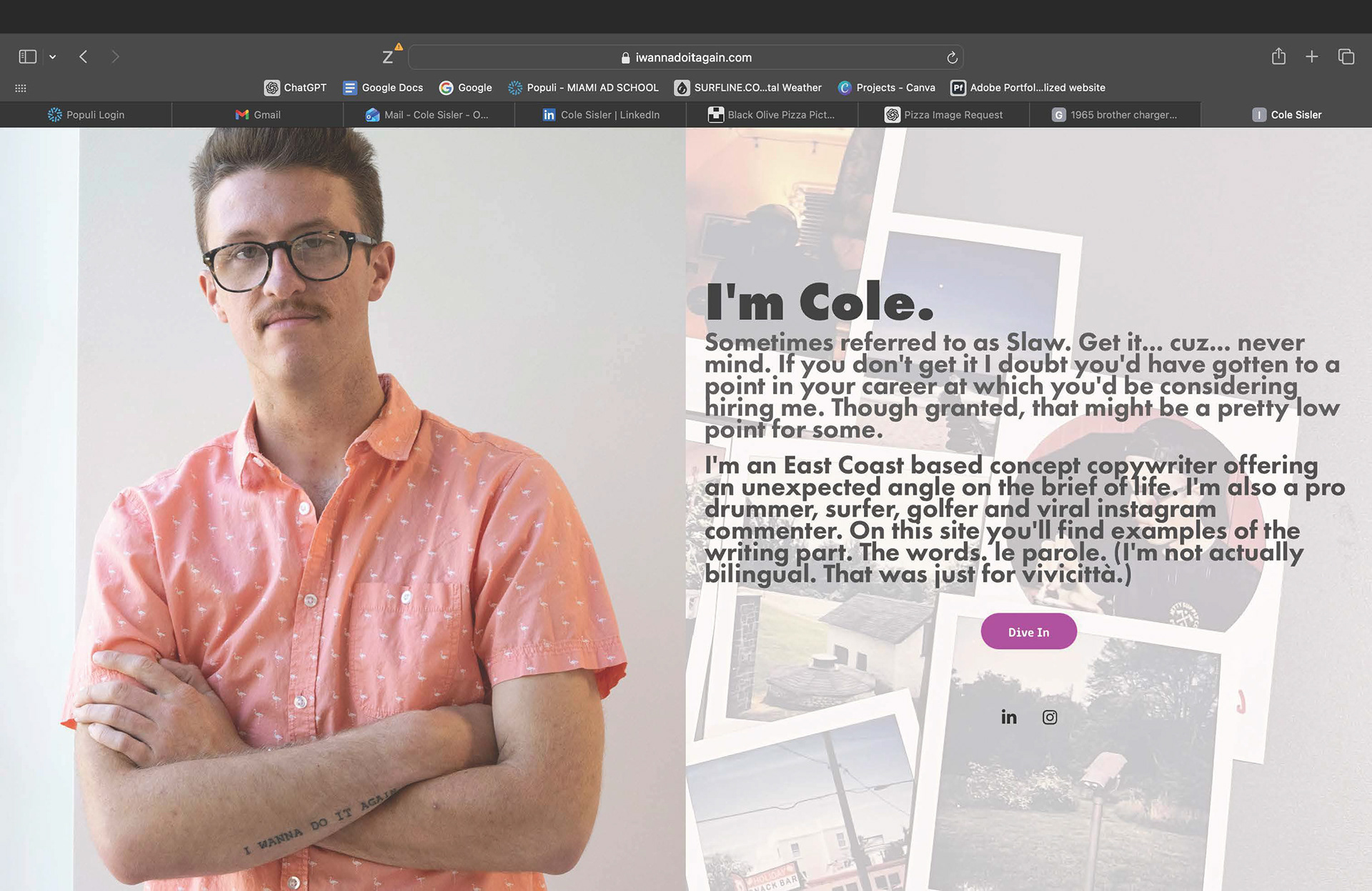Open the Google Docs bookmark
This screenshot has width=1372, height=891.
(383, 87)
